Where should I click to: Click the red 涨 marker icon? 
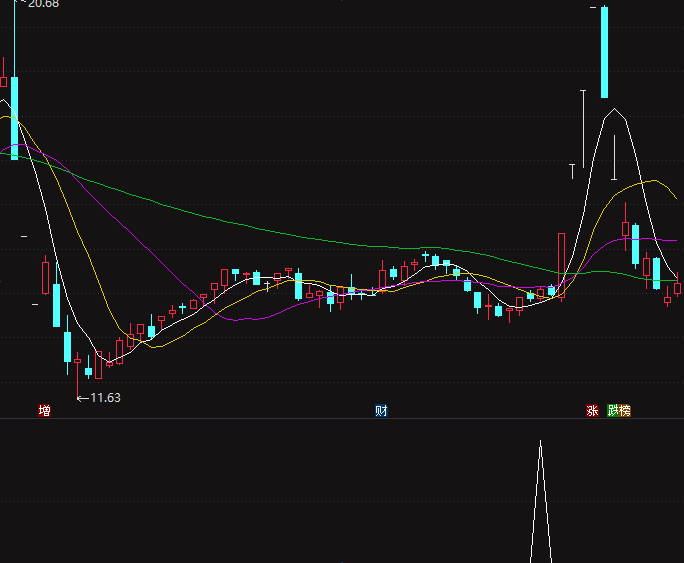coord(592,410)
